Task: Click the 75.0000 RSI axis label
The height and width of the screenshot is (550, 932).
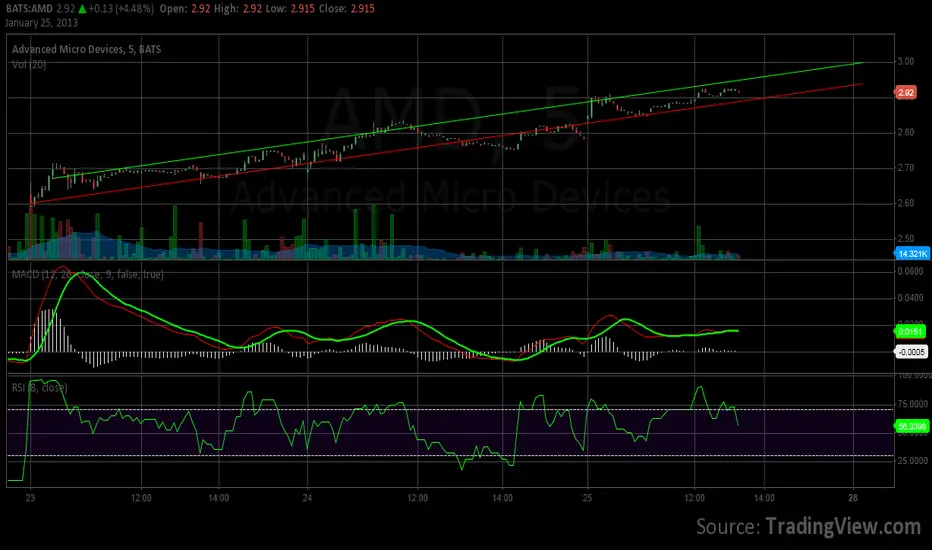Action: (x=912, y=404)
